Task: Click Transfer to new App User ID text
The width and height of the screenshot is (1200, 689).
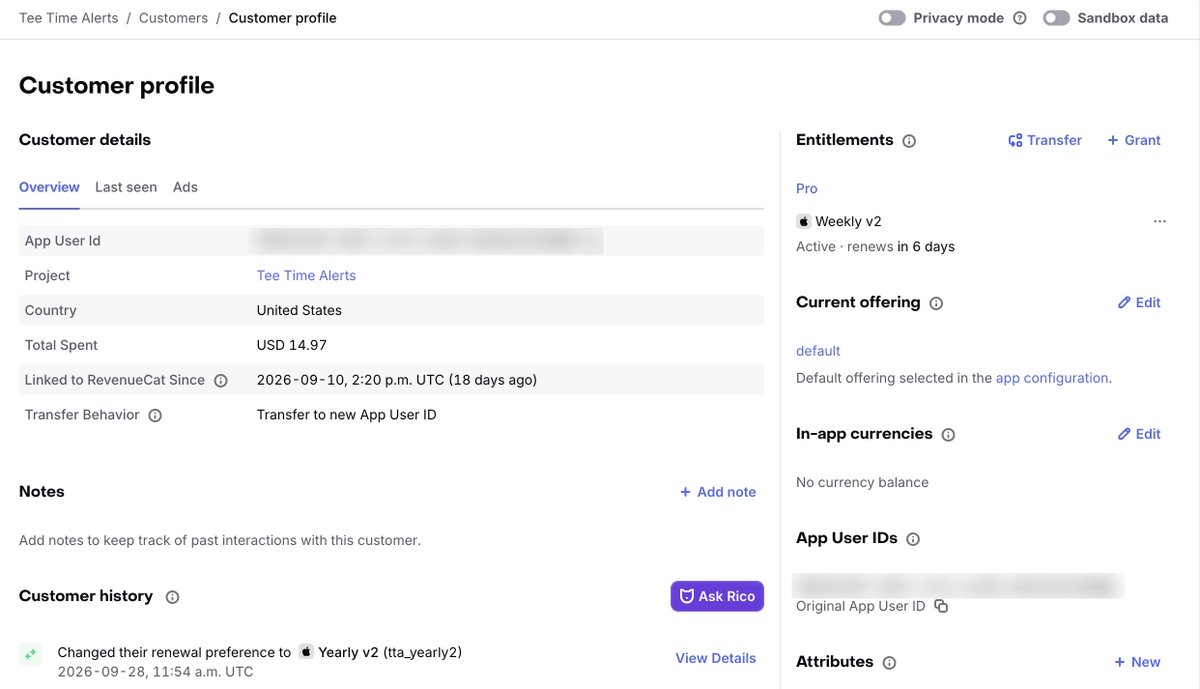Action: coord(347,415)
